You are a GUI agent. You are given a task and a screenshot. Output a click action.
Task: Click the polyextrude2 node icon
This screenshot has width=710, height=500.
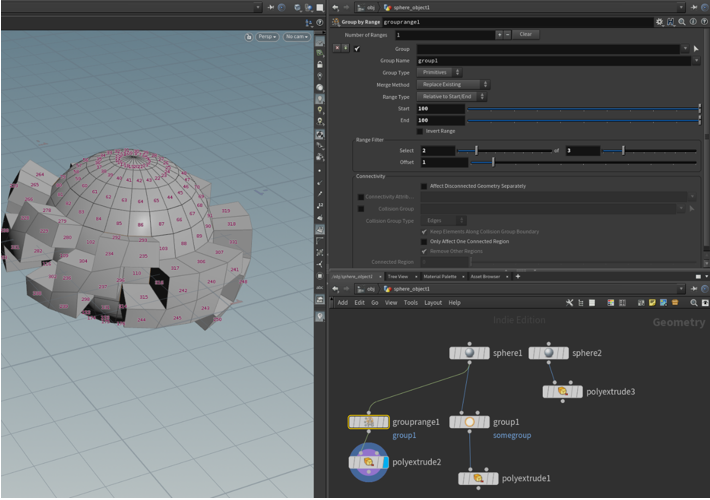tap(369, 462)
